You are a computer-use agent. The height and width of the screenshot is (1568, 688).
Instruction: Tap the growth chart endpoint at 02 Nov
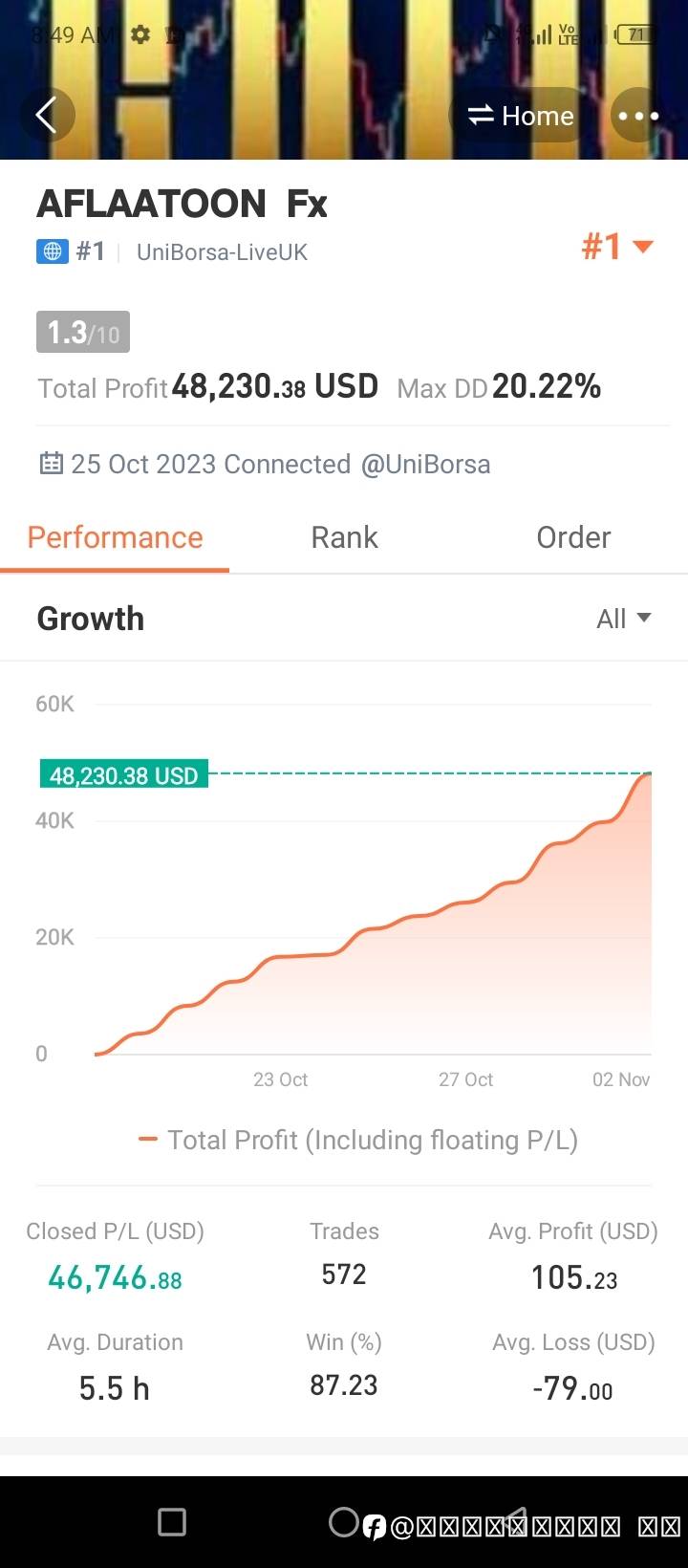[x=650, y=773]
